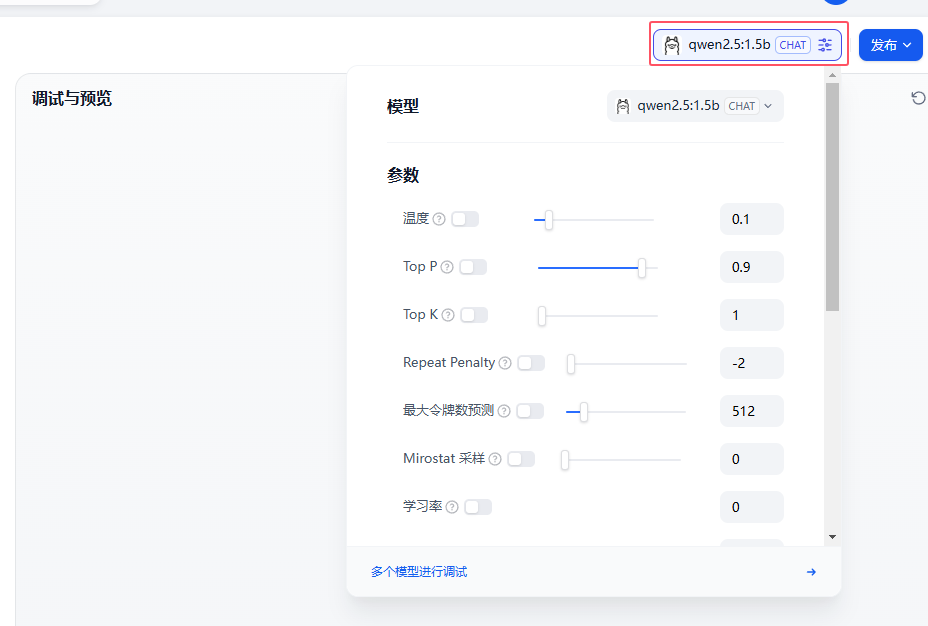Click the help icon beside Repeat Penalty

click(505, 363)
